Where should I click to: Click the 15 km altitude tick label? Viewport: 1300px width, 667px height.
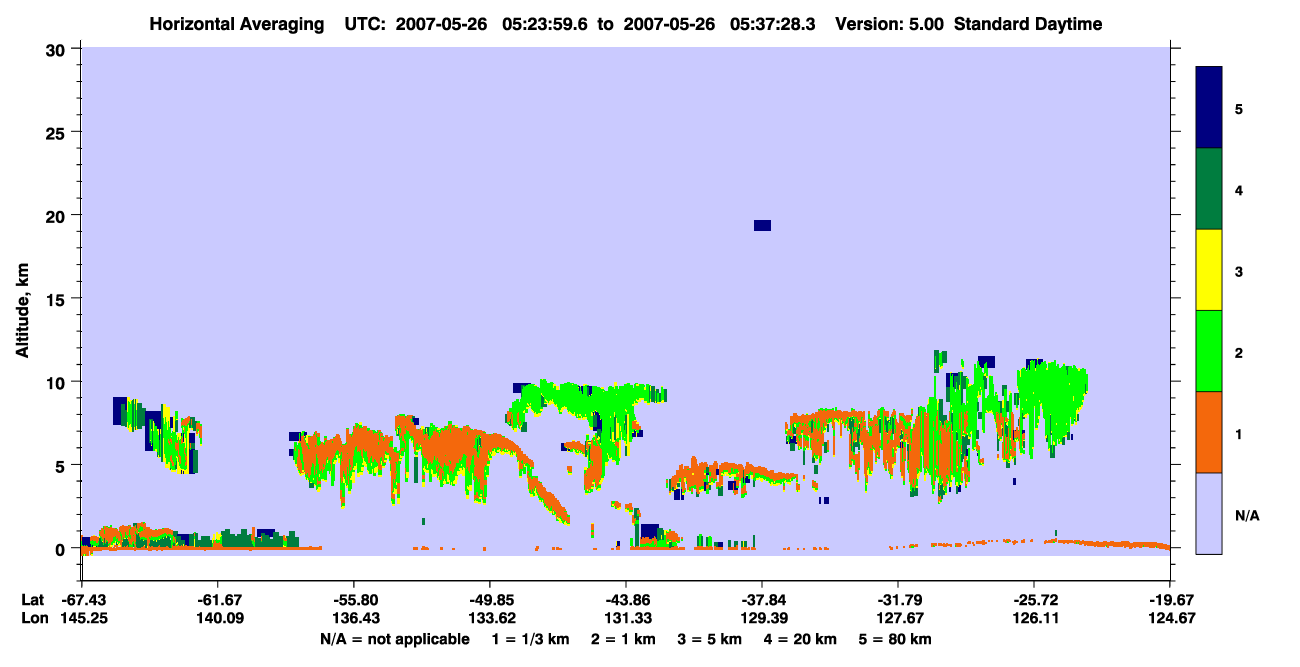57,299
